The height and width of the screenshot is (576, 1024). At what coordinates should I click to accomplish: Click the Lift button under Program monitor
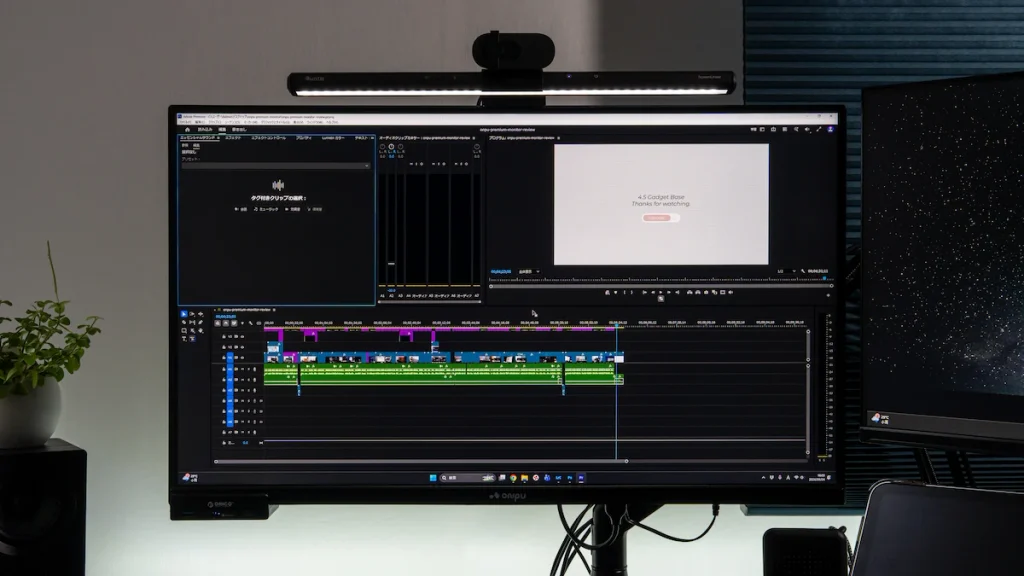coord(690,293)
